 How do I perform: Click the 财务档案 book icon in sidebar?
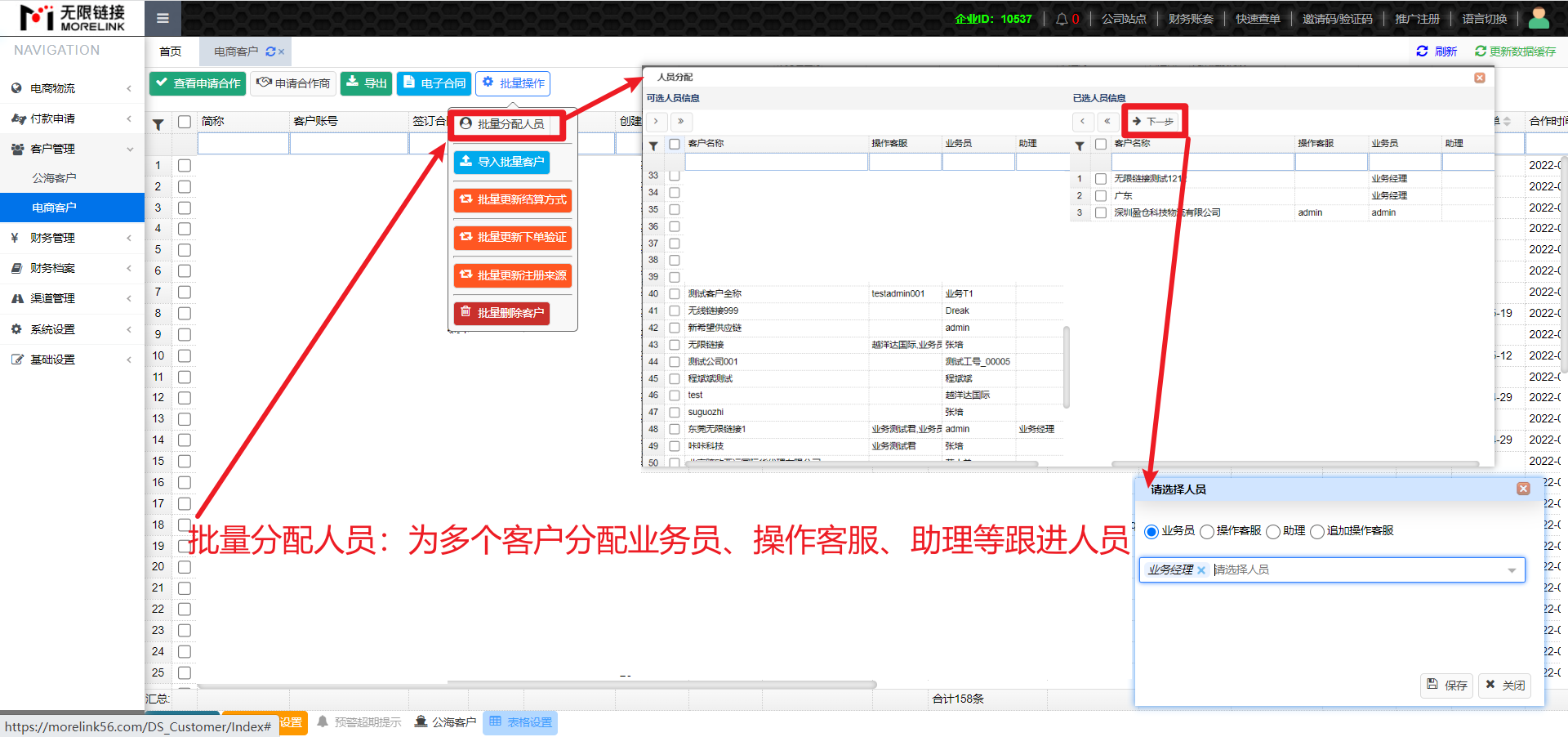16,268
